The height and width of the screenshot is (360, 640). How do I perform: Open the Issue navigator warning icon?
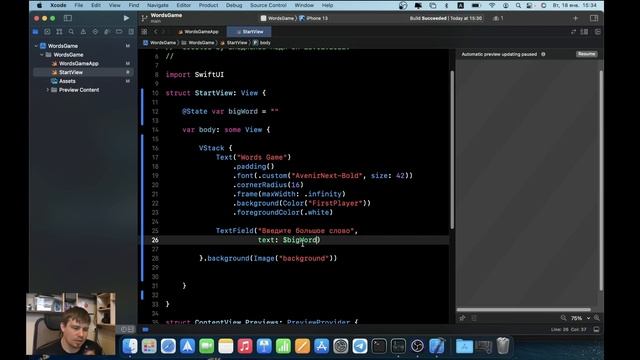(x=83, y=32)
